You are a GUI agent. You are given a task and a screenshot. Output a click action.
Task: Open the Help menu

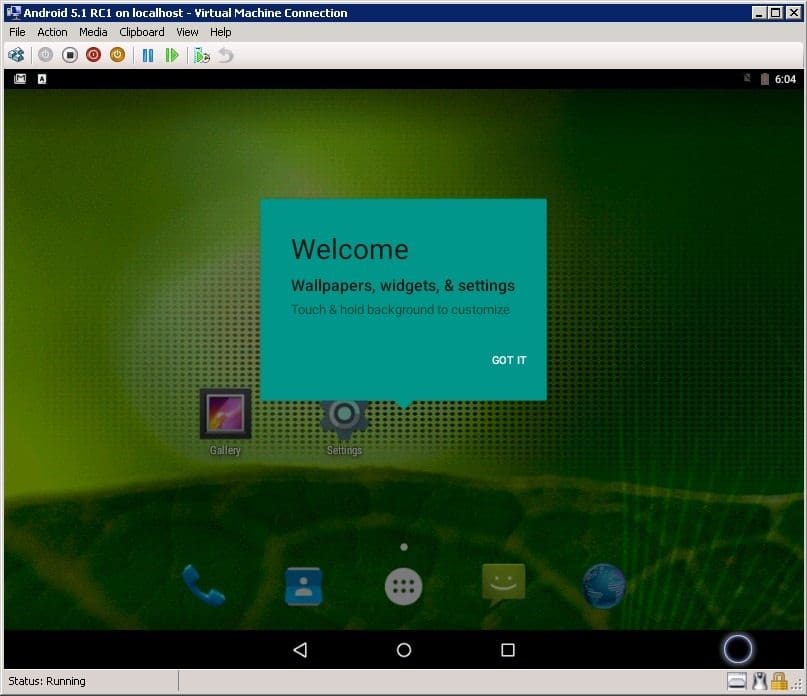(220, 32)
